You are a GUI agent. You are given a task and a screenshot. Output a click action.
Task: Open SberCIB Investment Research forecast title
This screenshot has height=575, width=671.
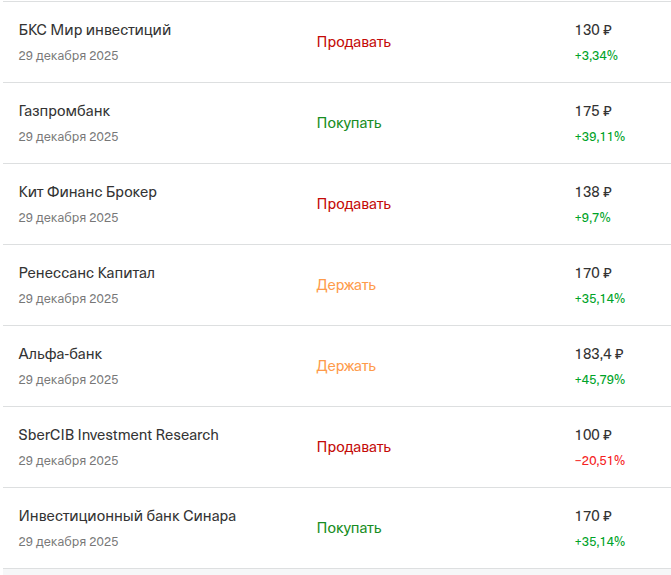[x=119, y=435]
